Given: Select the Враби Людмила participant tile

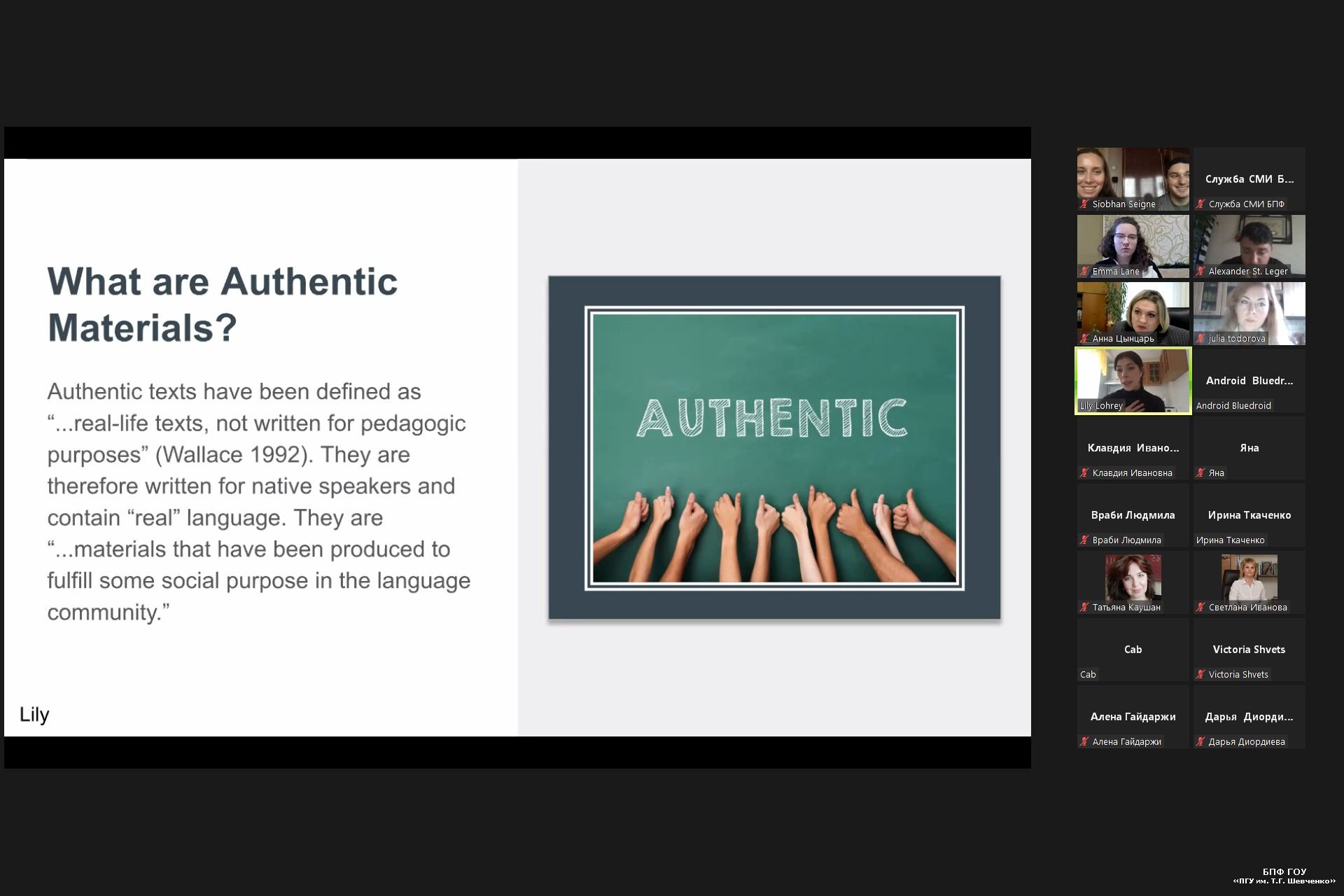Looking at the screenshot, I should click(1133, 514).
